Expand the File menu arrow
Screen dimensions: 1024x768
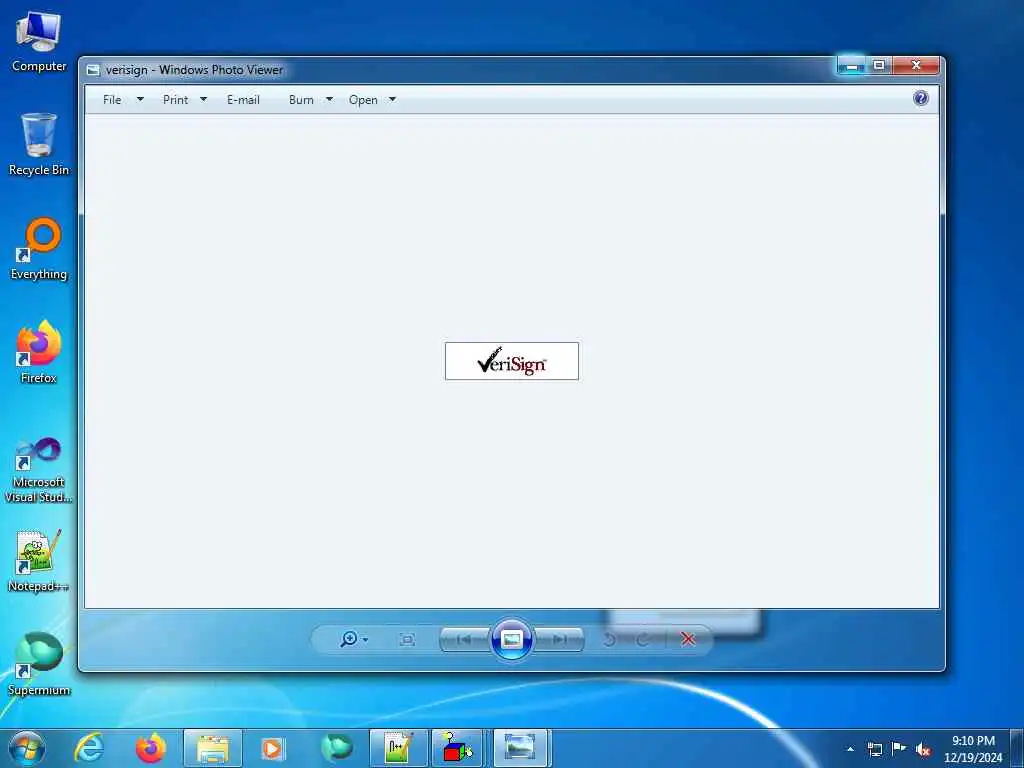pyautogui.click(x=140, y=100)
